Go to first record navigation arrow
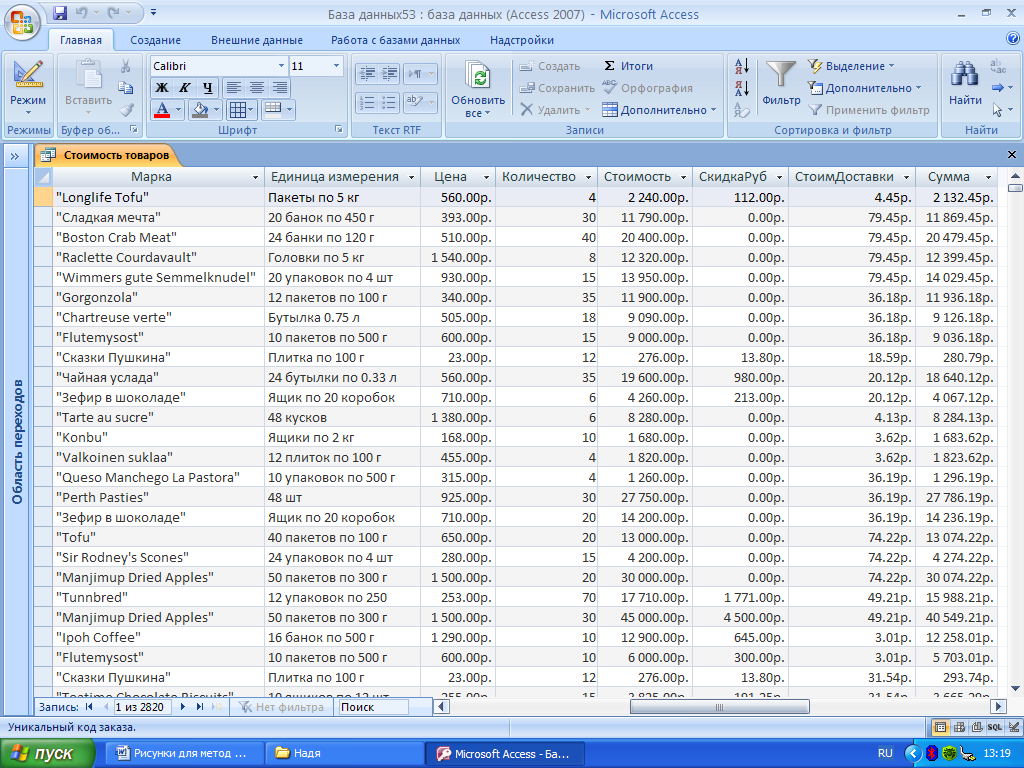 pyautogui.click(x=89, y=707)
